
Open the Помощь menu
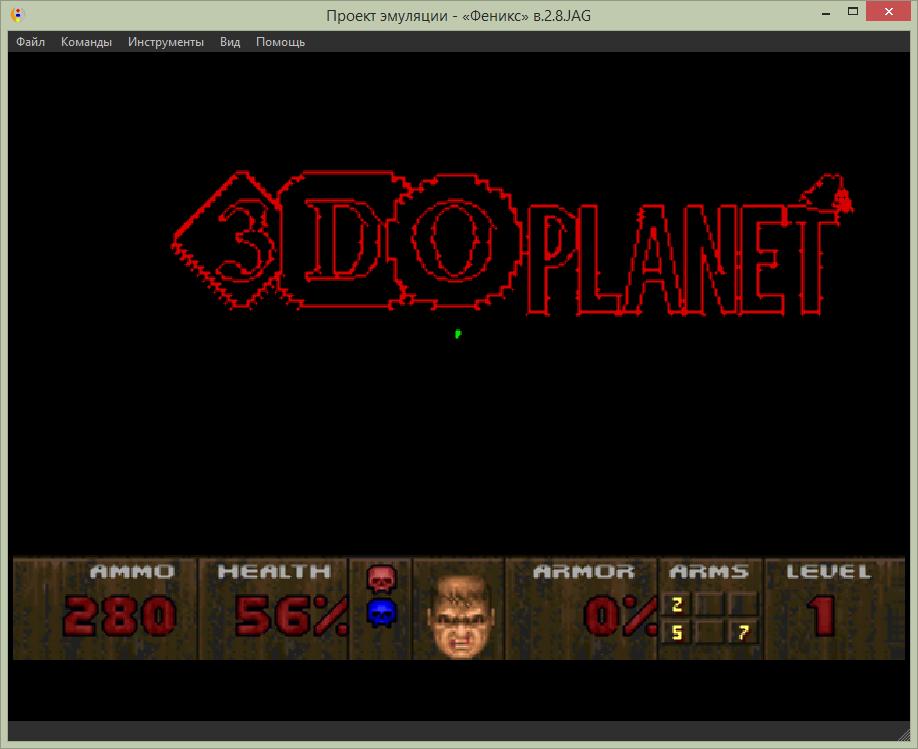pyautogui.click(x=280, y=42)
